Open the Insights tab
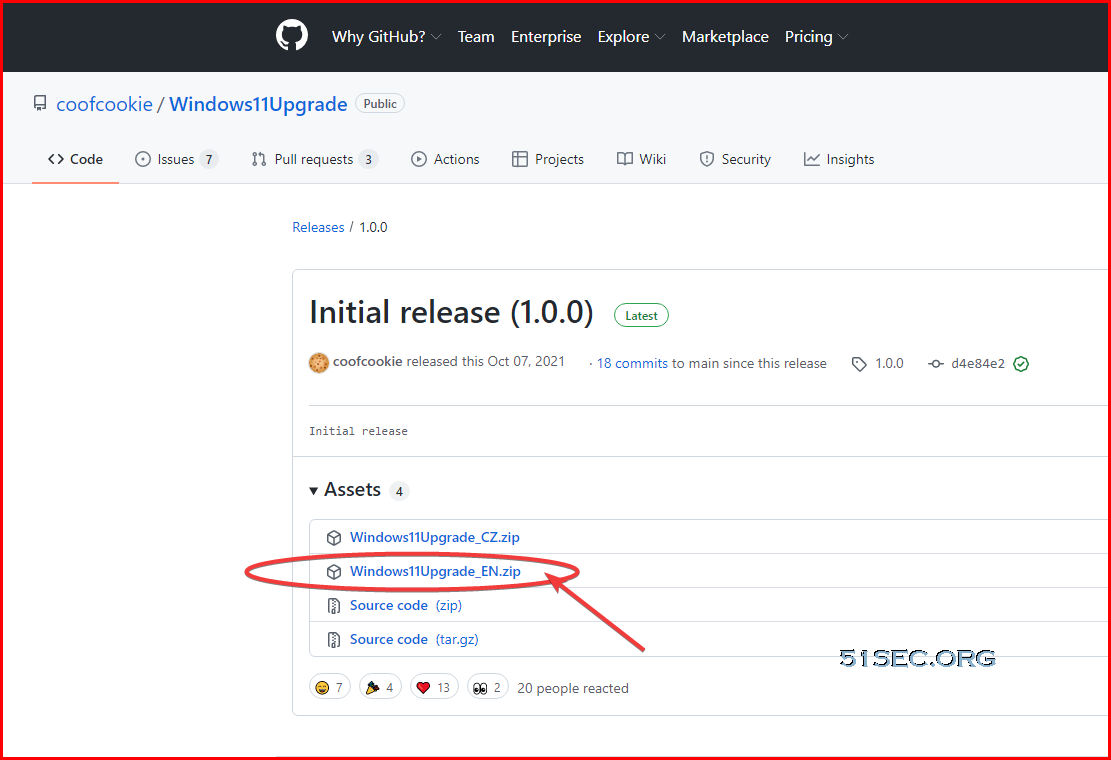The width and height of the screenshot is (1111, 760). [839, 159]
